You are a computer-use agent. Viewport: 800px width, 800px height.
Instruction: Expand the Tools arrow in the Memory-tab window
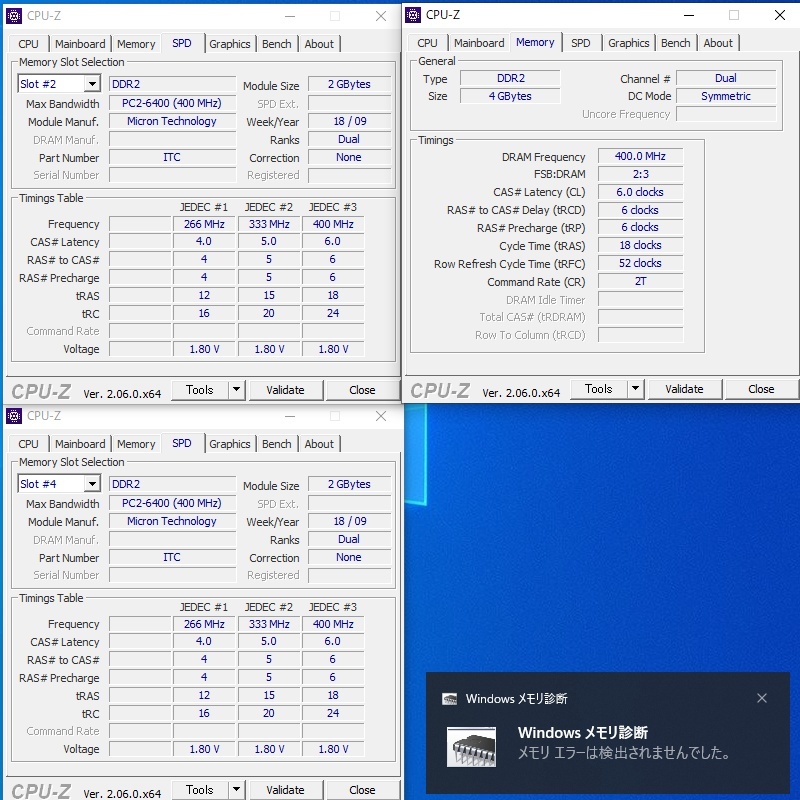coord(635,389)
